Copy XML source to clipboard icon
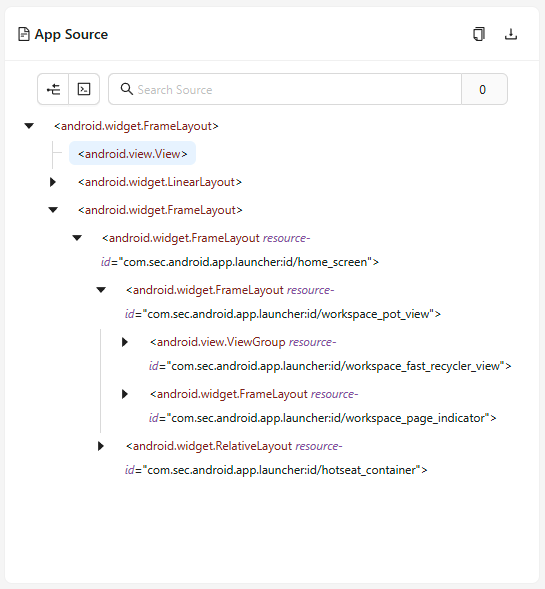Viewport: 545px width, 589px height. tap(479, 34)
